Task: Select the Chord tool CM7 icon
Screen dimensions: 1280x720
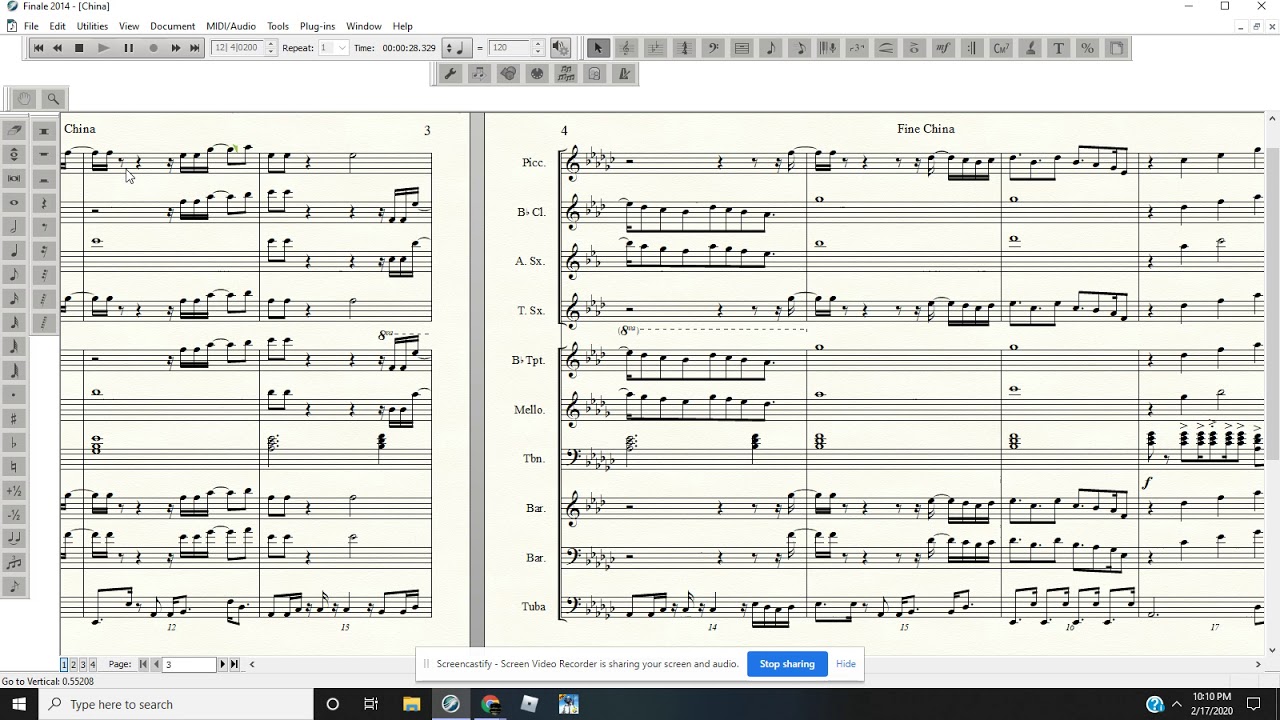Action: pos(1001,47)
